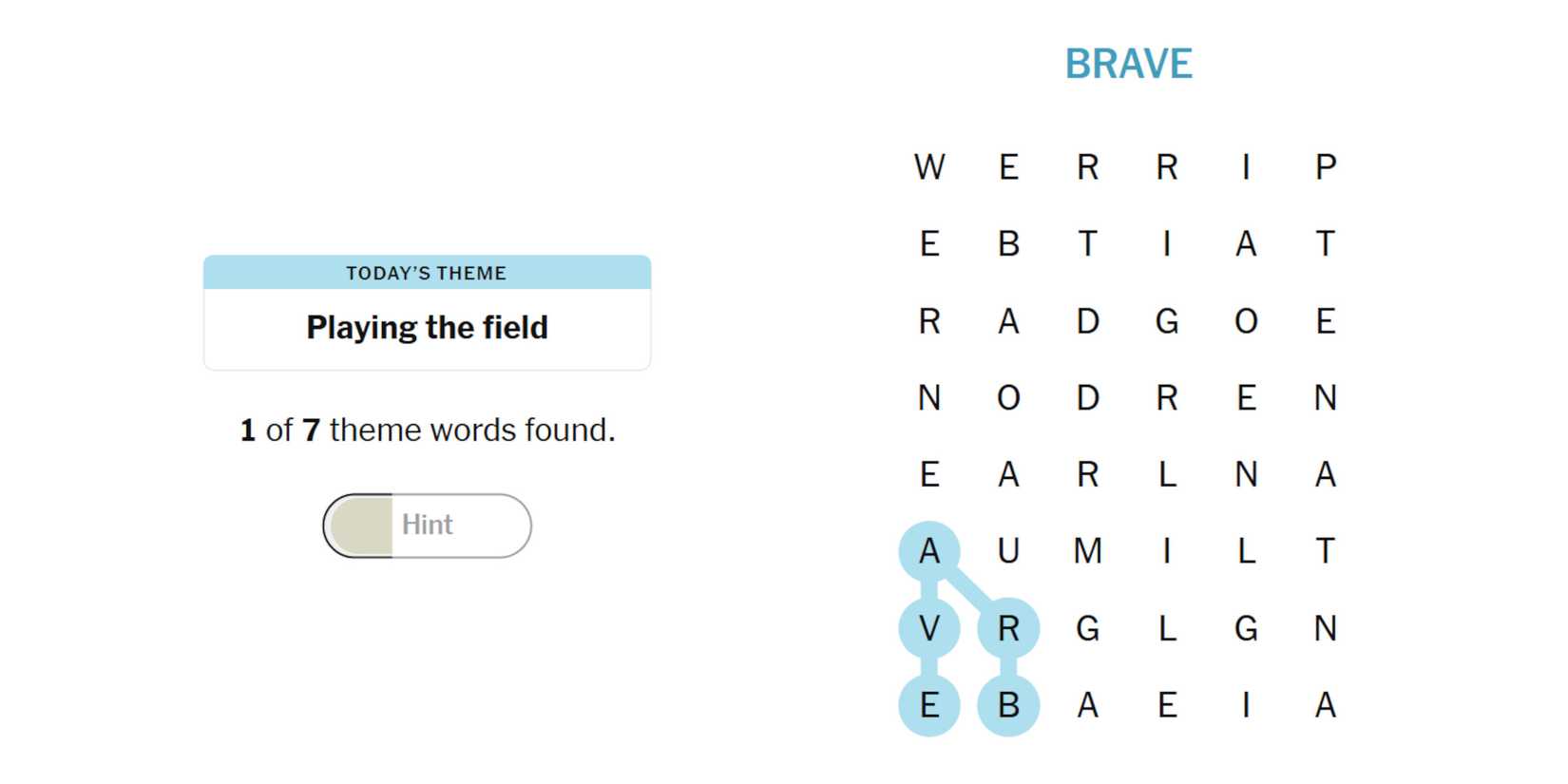Viewport: 1568px width, 784px height.
Task: Tap the letter L between R and N
Action: pos(1167,474)
